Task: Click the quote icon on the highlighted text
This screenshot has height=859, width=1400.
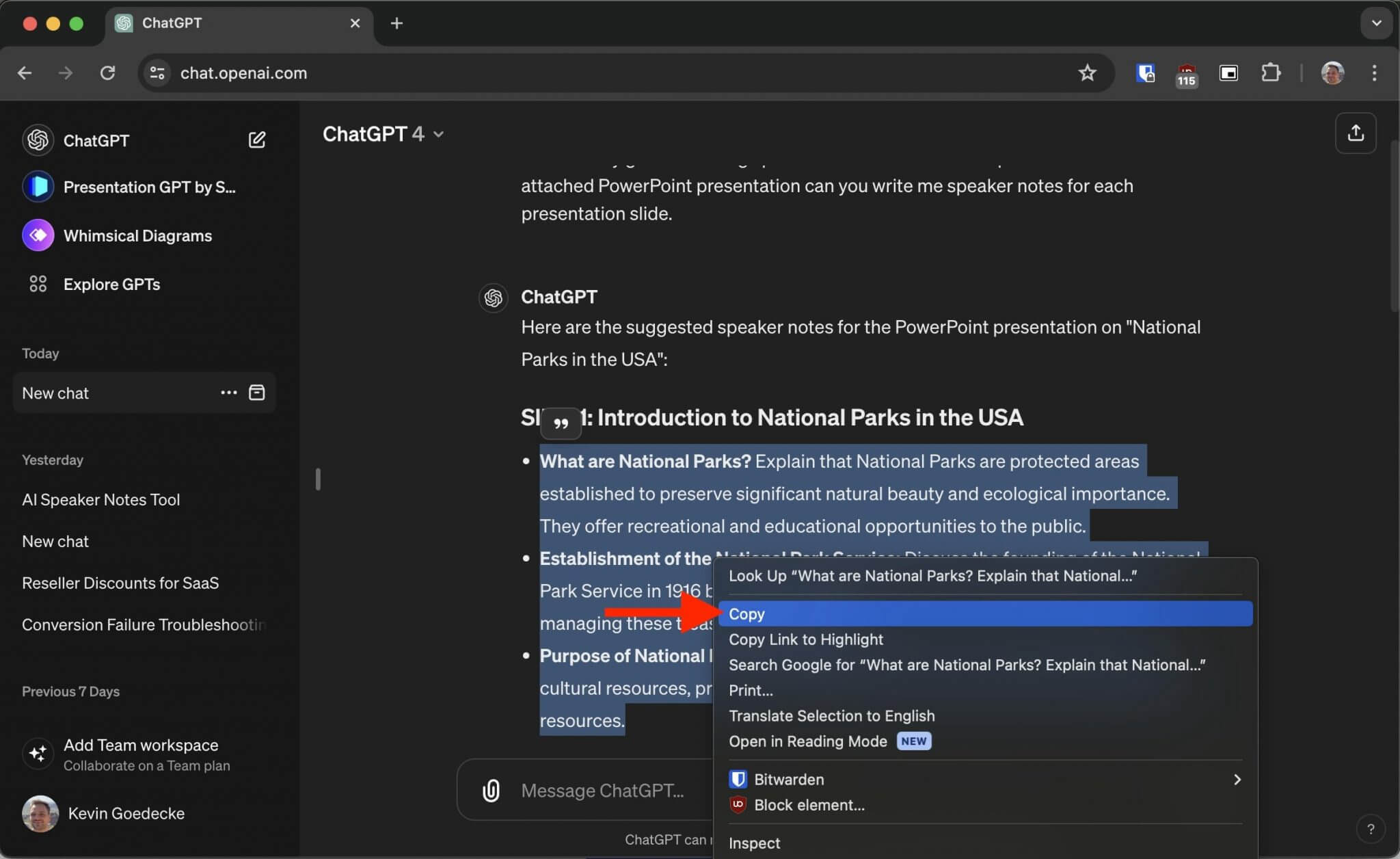Action: pos(561,423)
